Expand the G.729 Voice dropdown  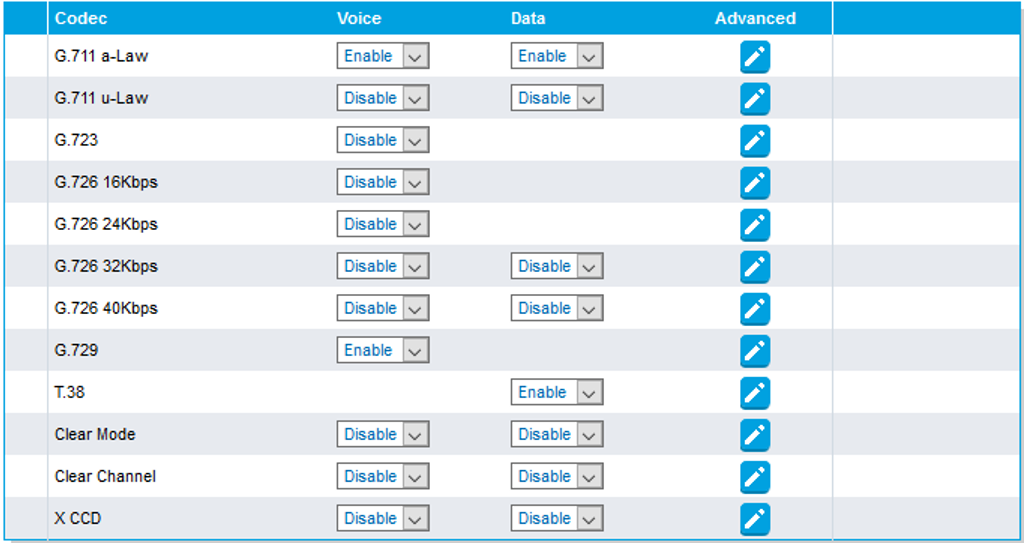click(383, 351)
